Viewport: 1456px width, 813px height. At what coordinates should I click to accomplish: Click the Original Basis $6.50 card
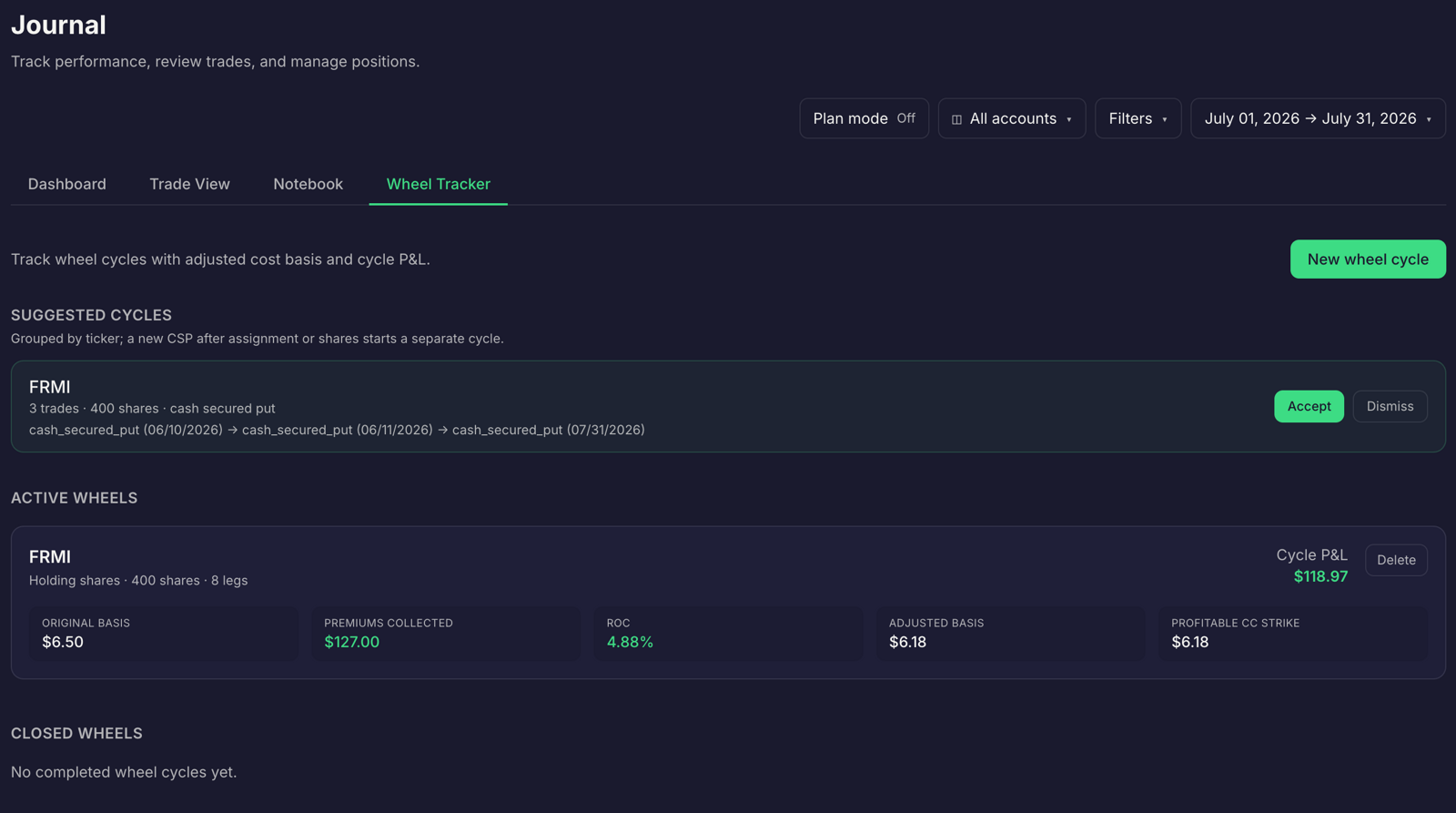[164, 633]
